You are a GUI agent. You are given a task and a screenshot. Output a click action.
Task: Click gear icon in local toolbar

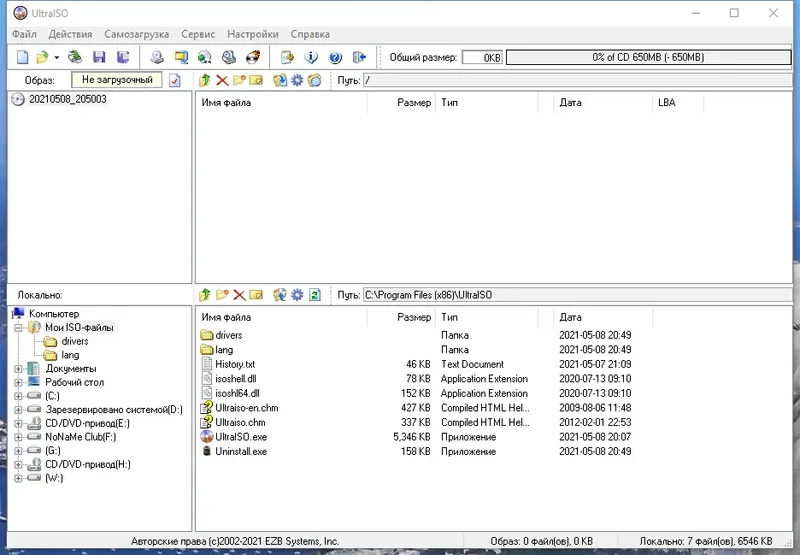coord(297,295)
